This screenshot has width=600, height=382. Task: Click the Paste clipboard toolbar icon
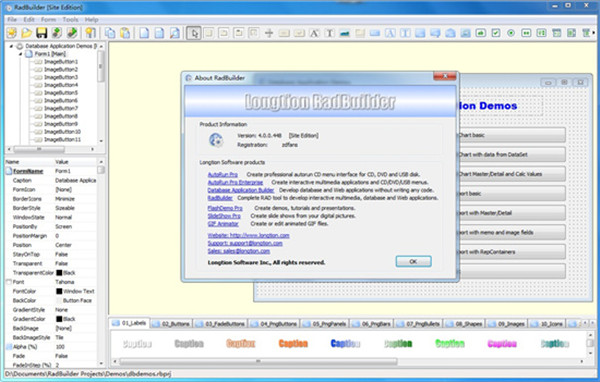[125, 33]
